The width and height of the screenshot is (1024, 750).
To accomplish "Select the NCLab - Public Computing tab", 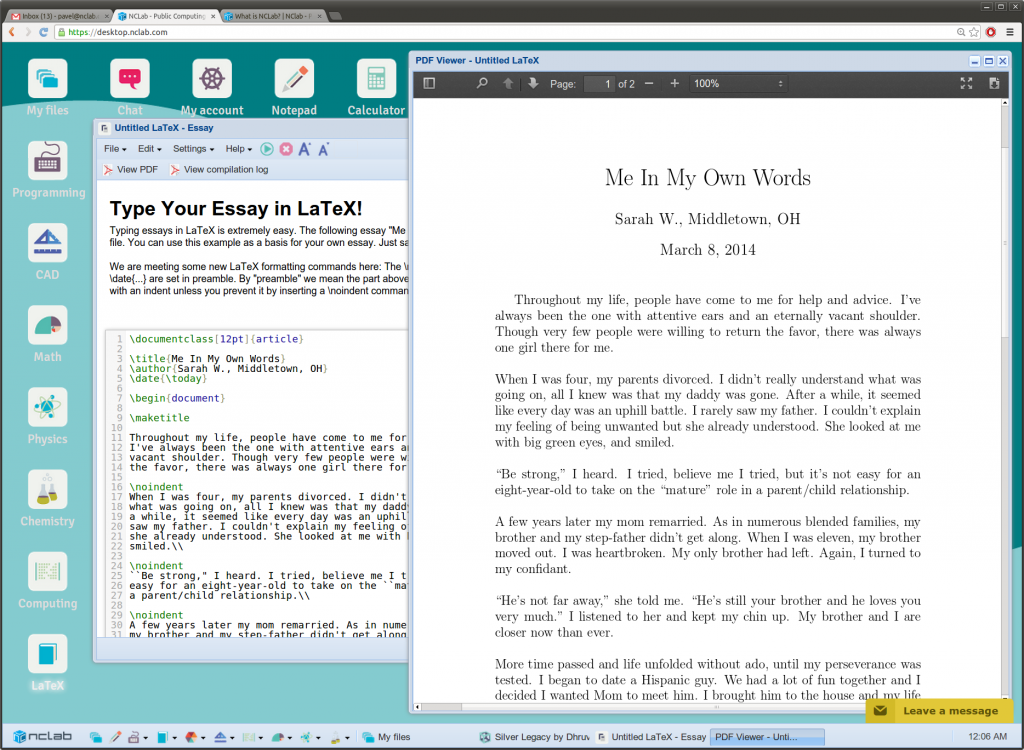I will click(167, 16).
